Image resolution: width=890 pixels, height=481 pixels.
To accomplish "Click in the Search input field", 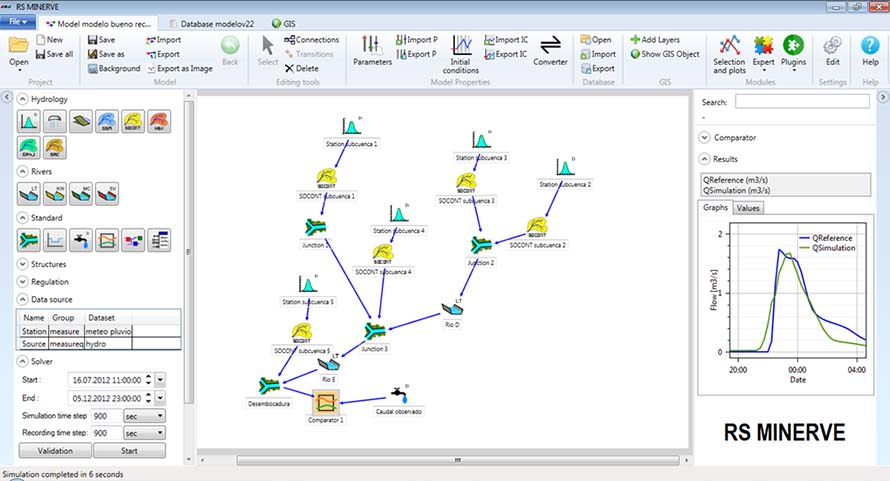I will pyautogui.click(x=801, y=102).
